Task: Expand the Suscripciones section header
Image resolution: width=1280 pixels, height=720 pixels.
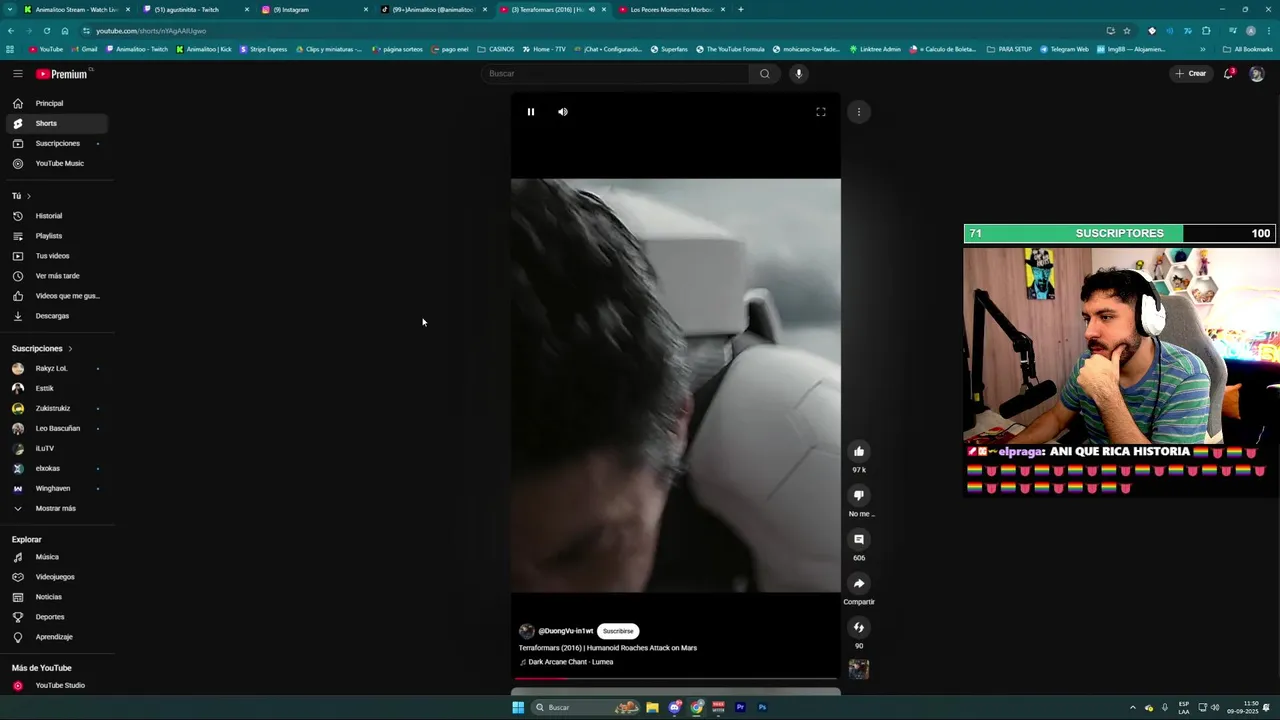Action: click(x=42, y=348)
